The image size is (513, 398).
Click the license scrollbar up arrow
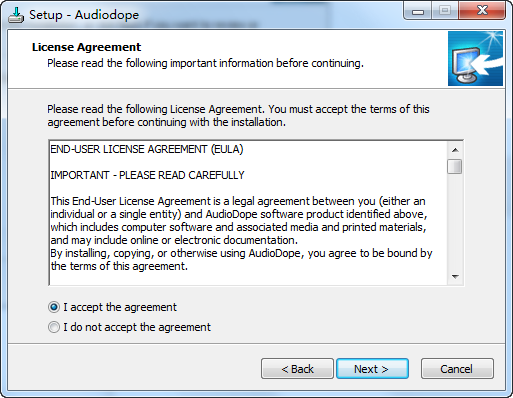(x=455, y=150)
